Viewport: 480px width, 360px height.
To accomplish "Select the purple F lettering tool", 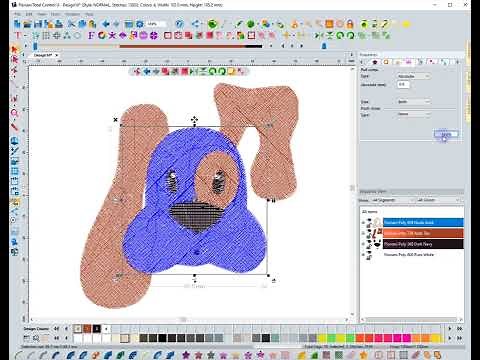I will click(91, 35).
